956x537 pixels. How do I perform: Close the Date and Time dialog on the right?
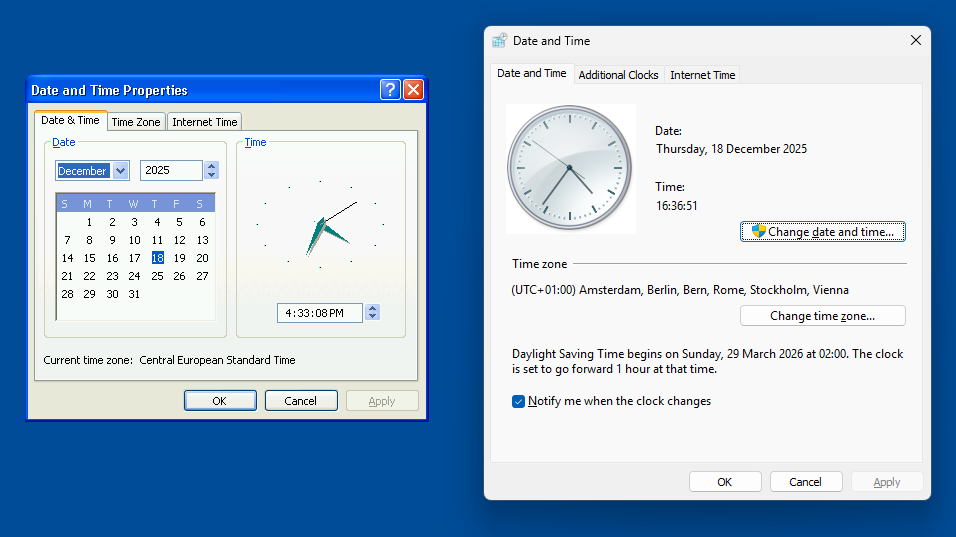click(915, 40)
